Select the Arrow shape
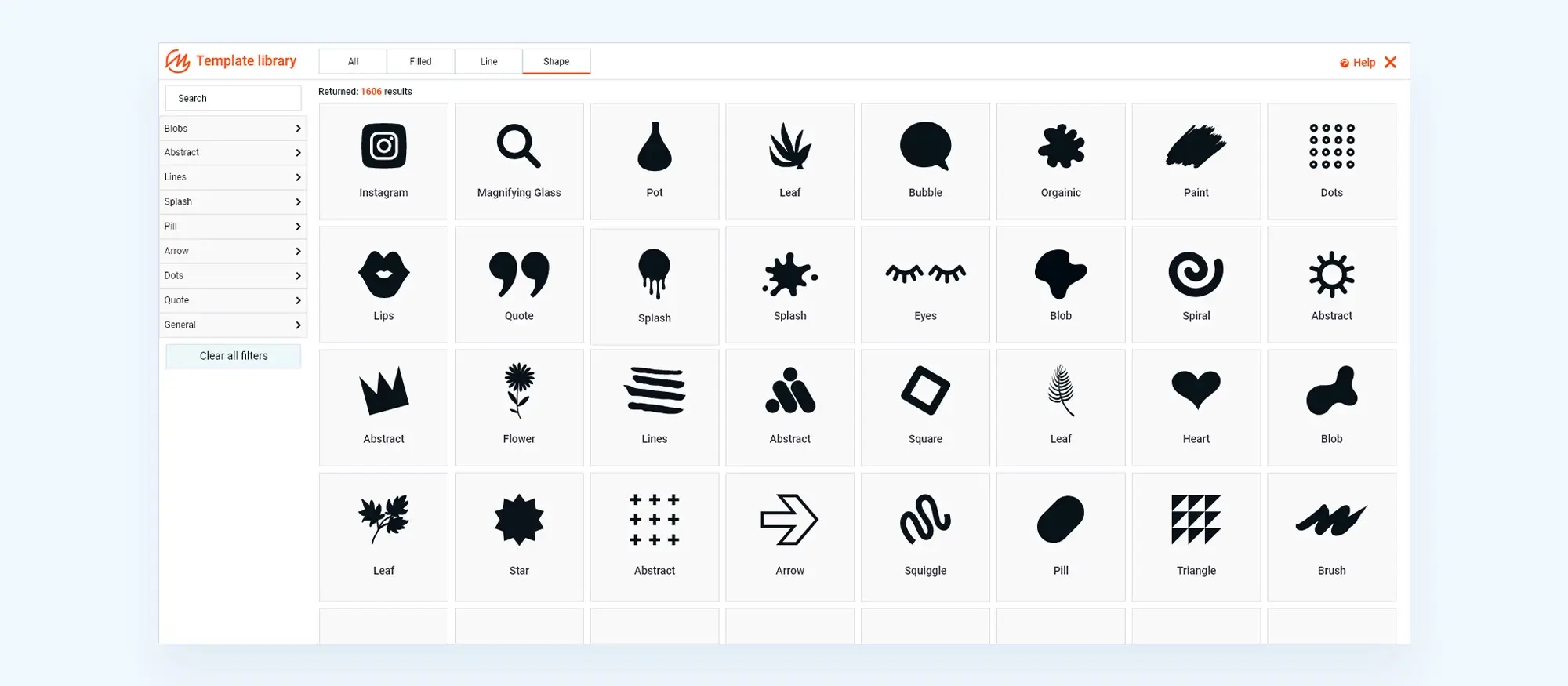This screenshot has width=1568, height=686. click(789, 537)
